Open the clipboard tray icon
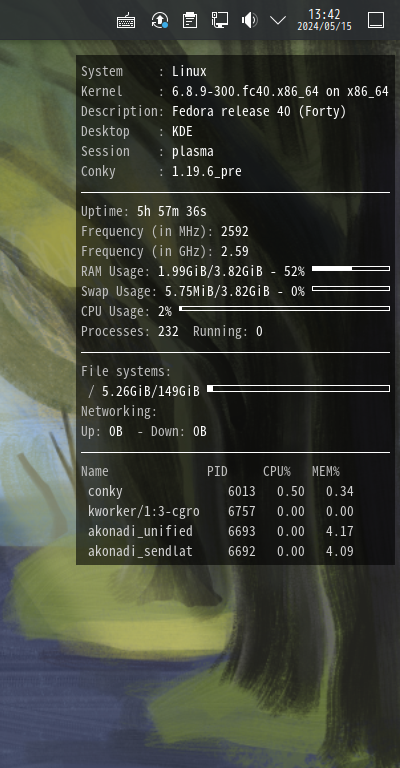Image resolution: width=400 pixels, height=768 pixels. [189, 20]
